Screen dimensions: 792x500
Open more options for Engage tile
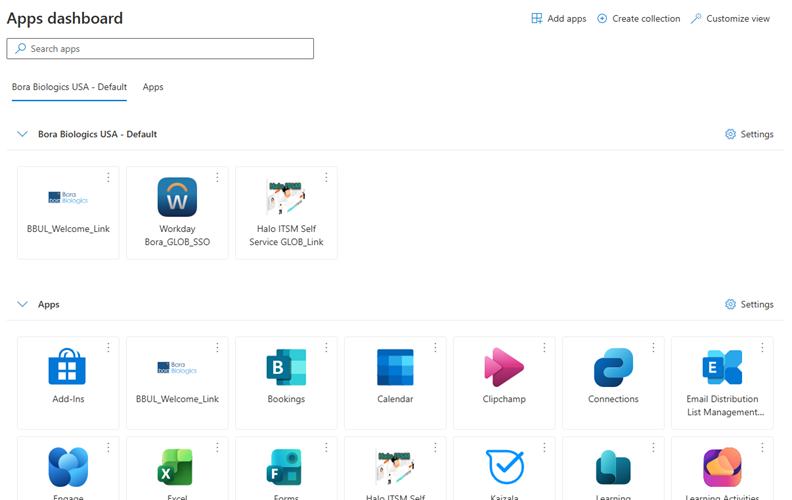pos(108,447)
